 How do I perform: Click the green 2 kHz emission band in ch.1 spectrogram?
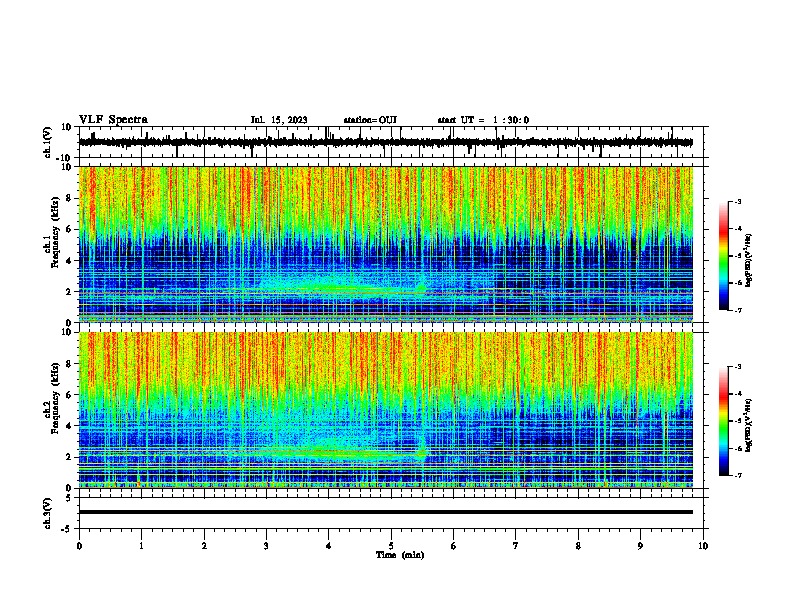[343, 289]
